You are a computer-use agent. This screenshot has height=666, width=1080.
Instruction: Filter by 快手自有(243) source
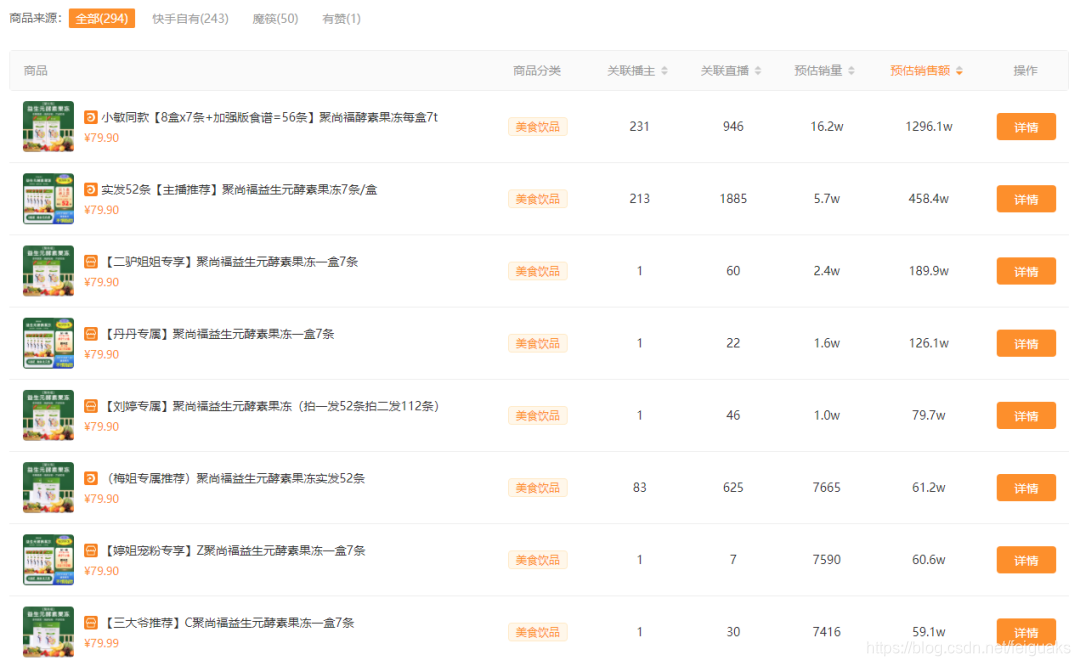(x=190, y=19)
